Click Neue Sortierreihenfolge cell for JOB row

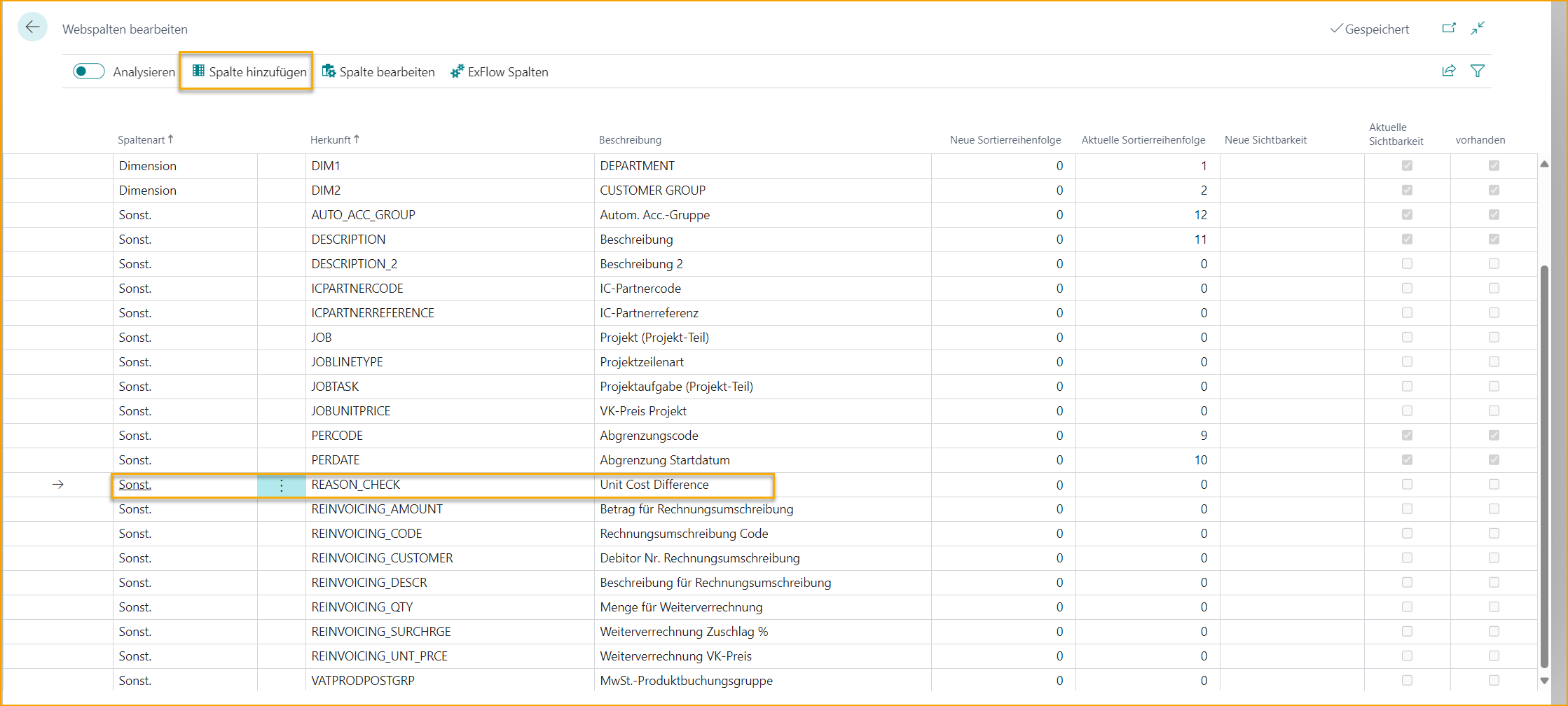pos(1003,338)
